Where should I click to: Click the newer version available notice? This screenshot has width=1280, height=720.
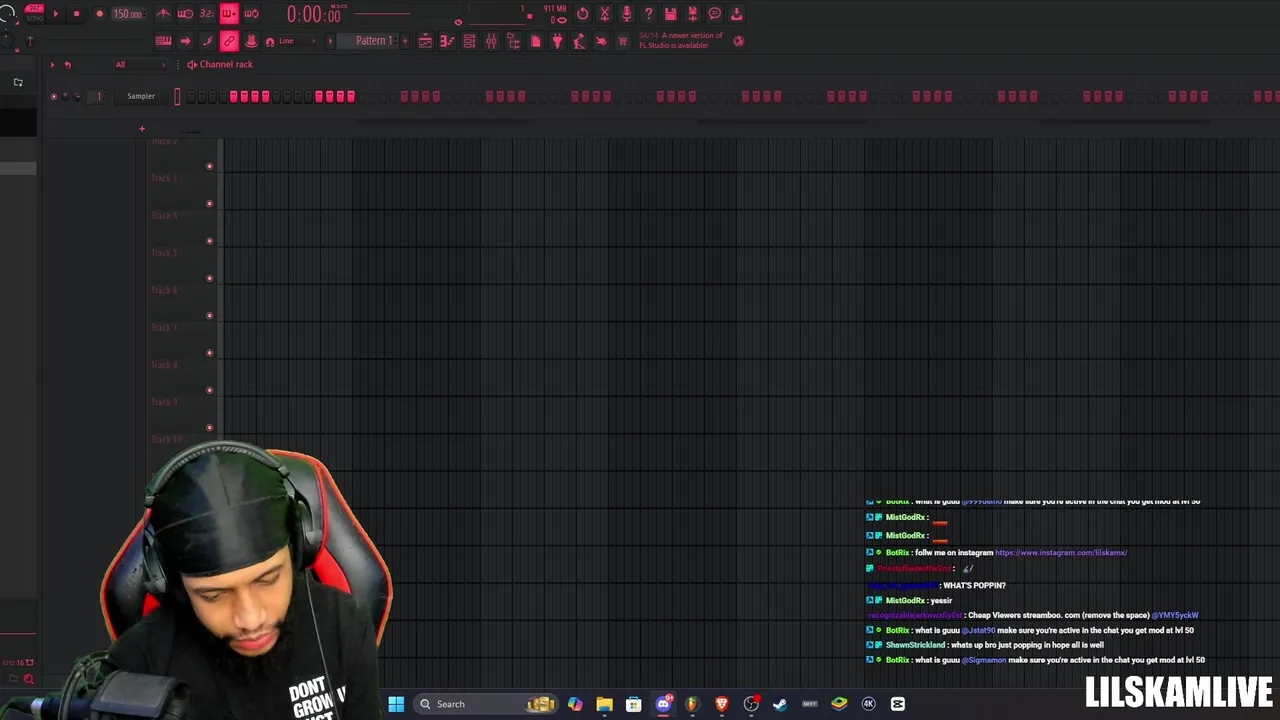tap(681, 40)
